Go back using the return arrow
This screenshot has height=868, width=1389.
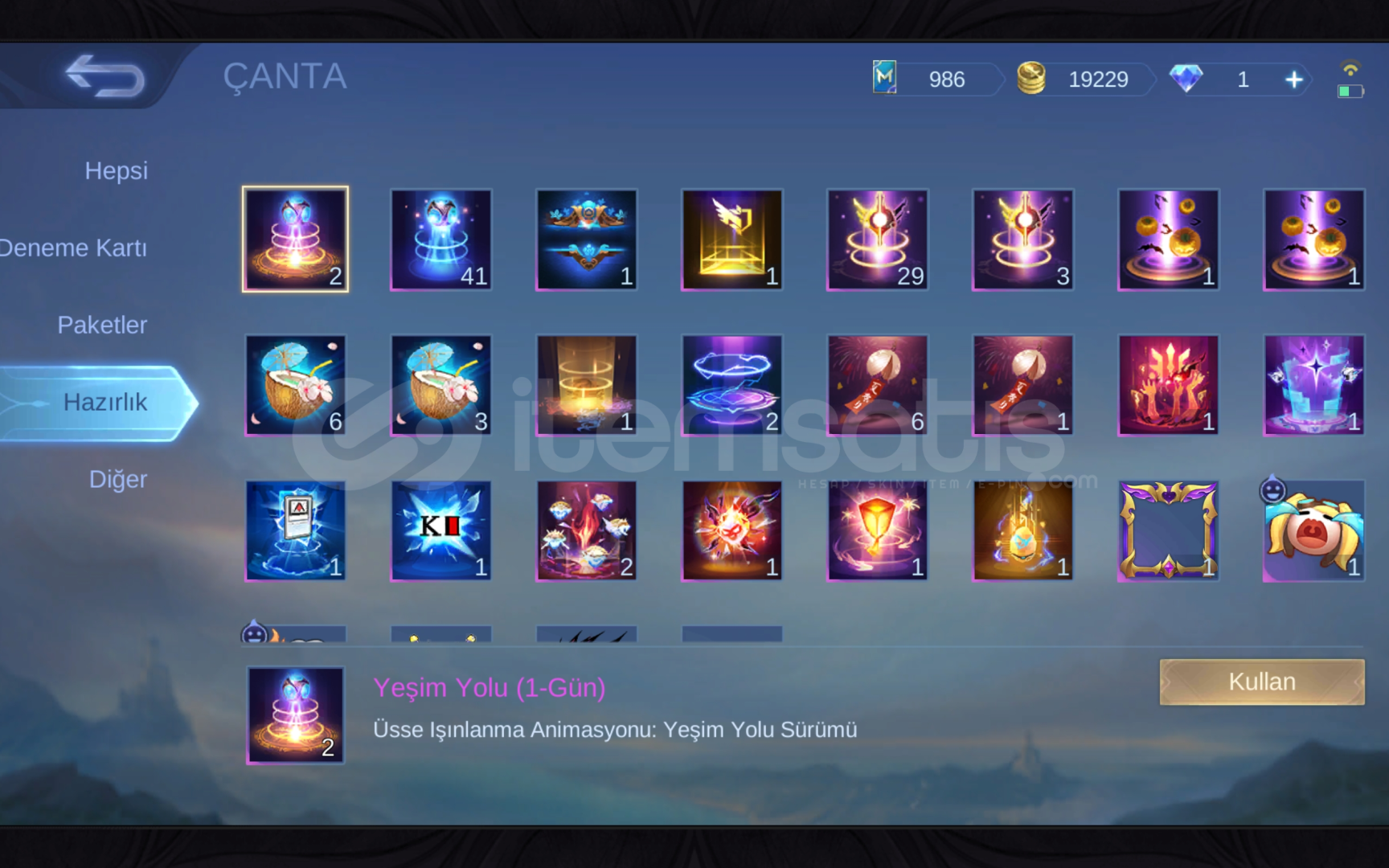click(105, 76)
